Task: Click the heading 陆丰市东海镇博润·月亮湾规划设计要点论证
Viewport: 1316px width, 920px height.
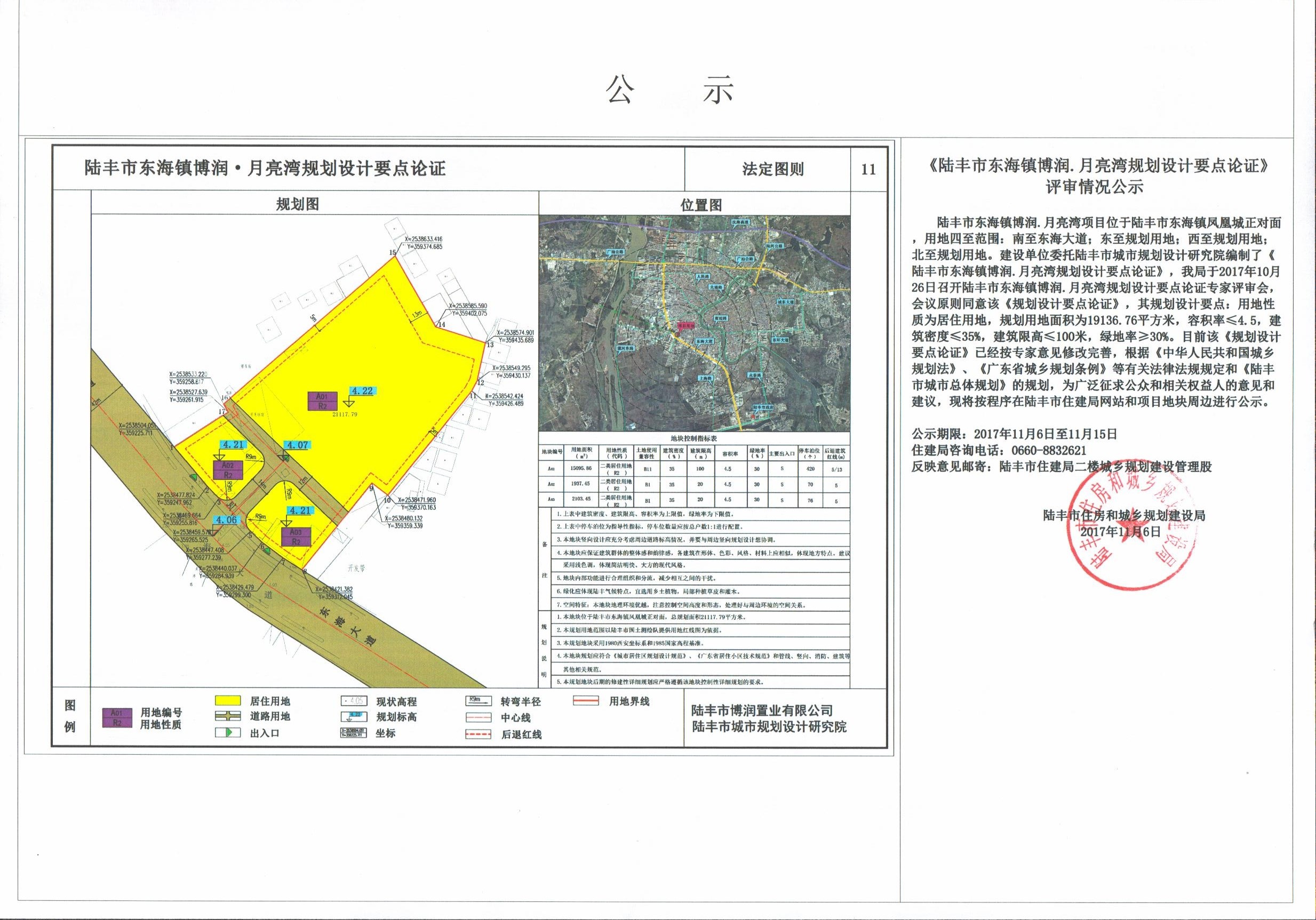Action: (265, 169)
